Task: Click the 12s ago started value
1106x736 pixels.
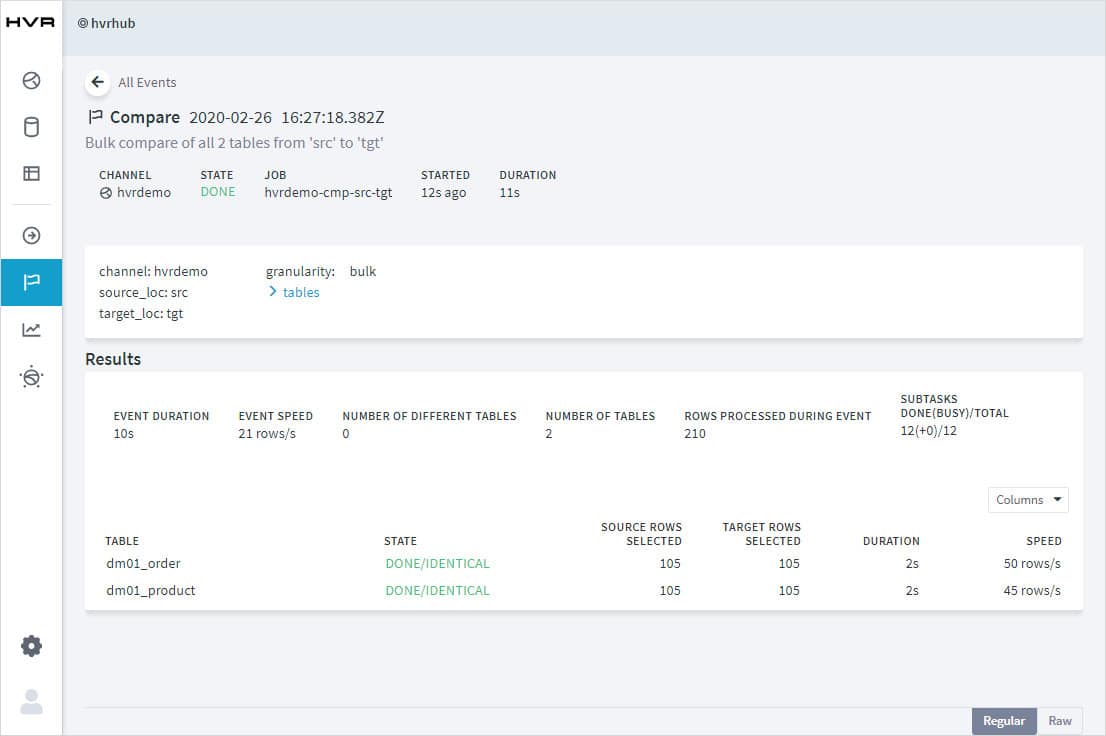Action: click(x=444, y=193)
